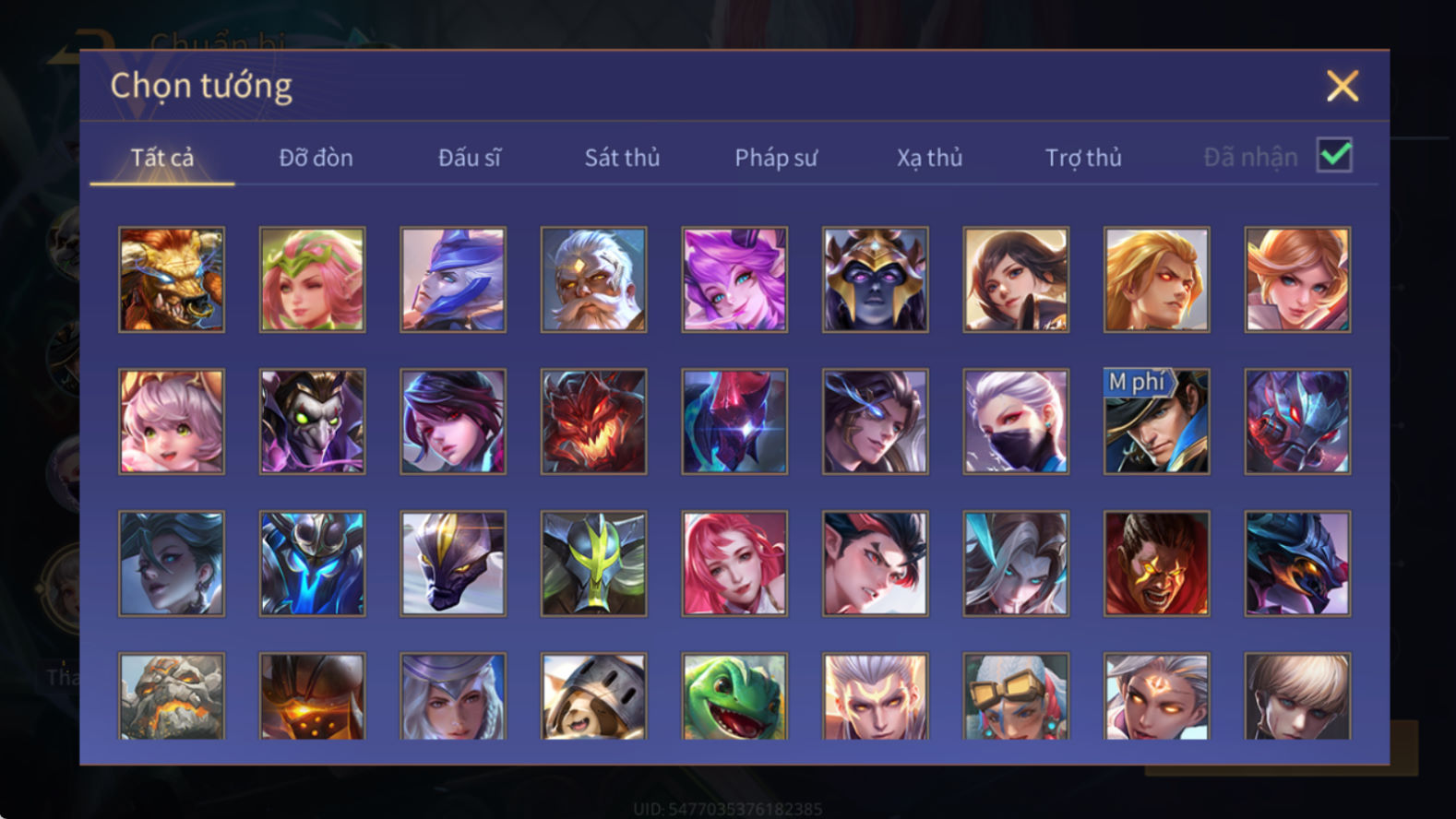Open the 'Trợ thủ' tab
Screen dimensions: 1456x819
pos(1083,158)
